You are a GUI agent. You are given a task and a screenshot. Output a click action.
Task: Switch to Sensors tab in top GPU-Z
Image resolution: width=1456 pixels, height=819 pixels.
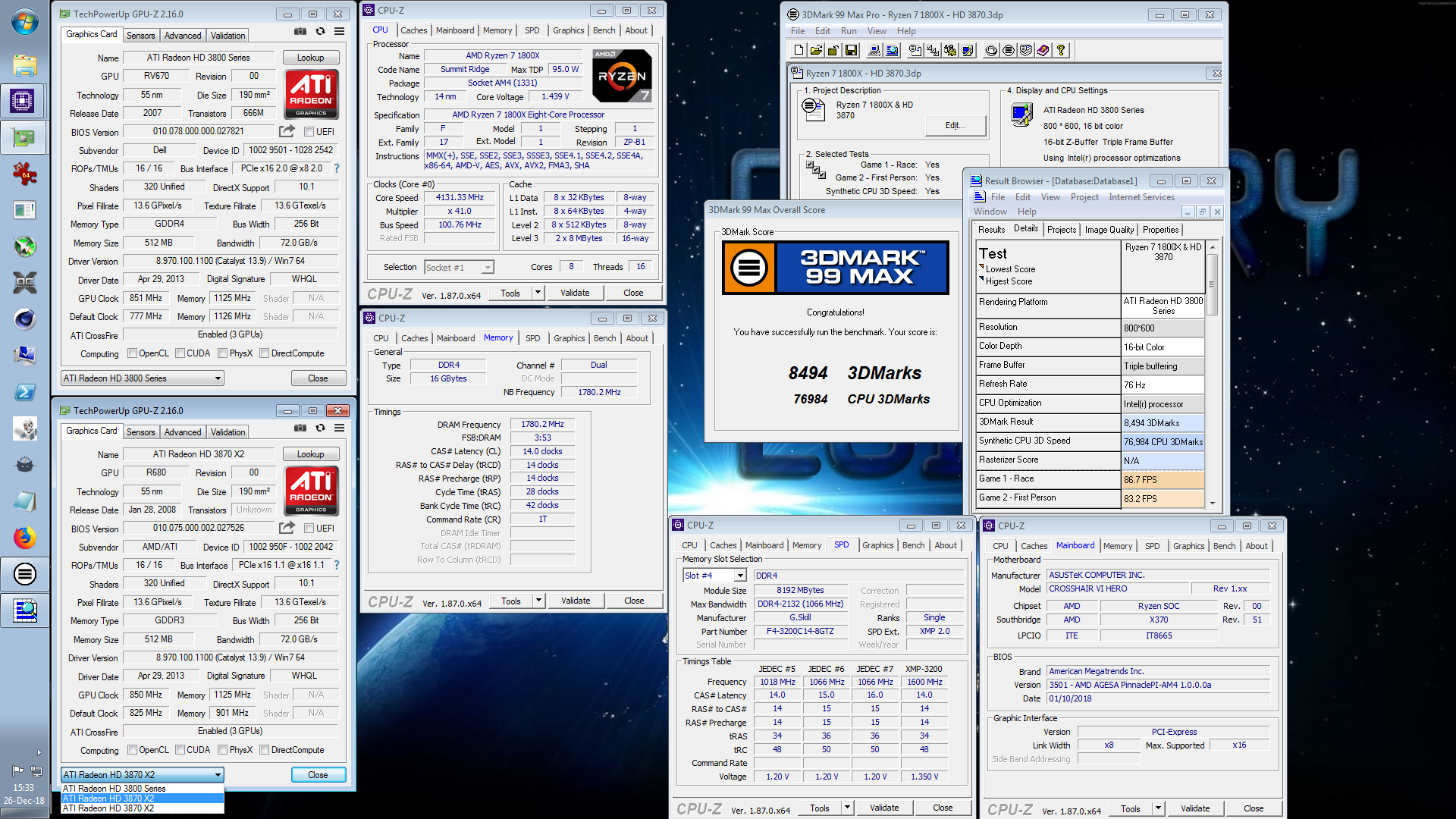(x=140, y=36)
